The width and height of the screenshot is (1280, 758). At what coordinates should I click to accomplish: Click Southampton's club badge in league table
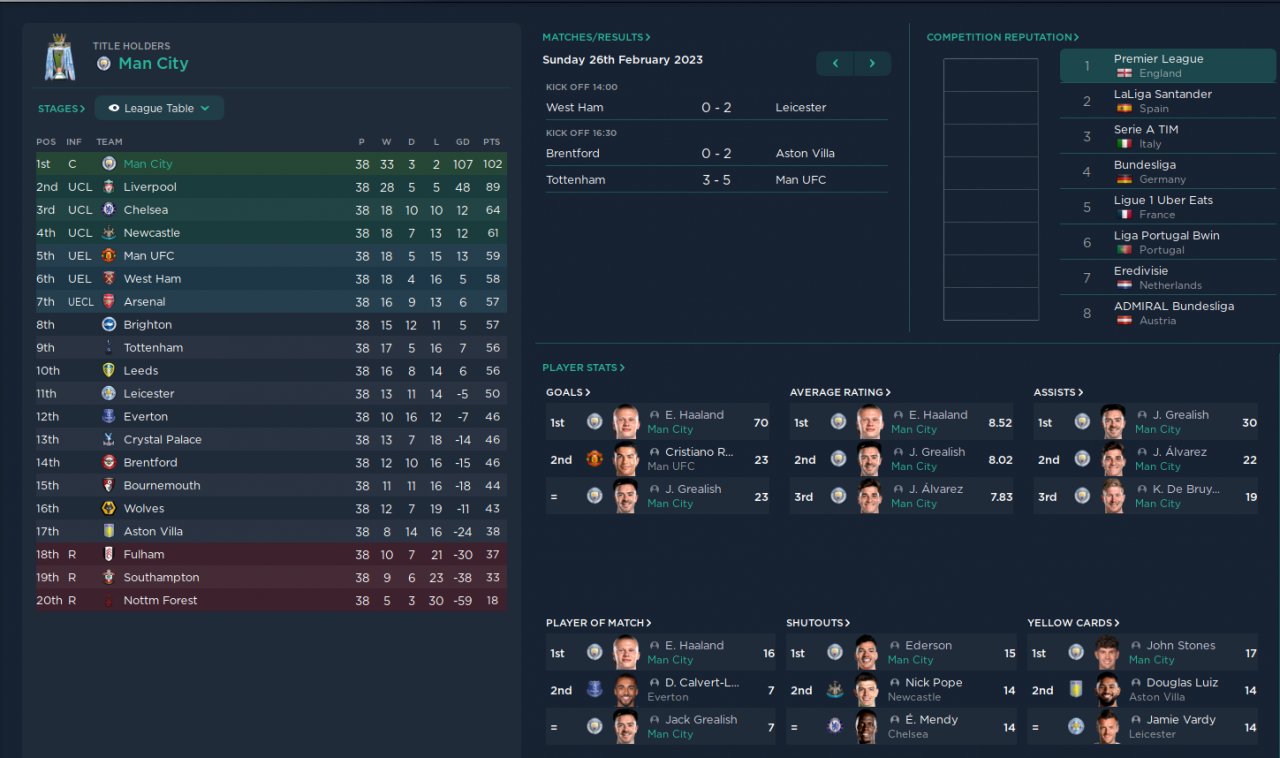(x=109, y=578)
